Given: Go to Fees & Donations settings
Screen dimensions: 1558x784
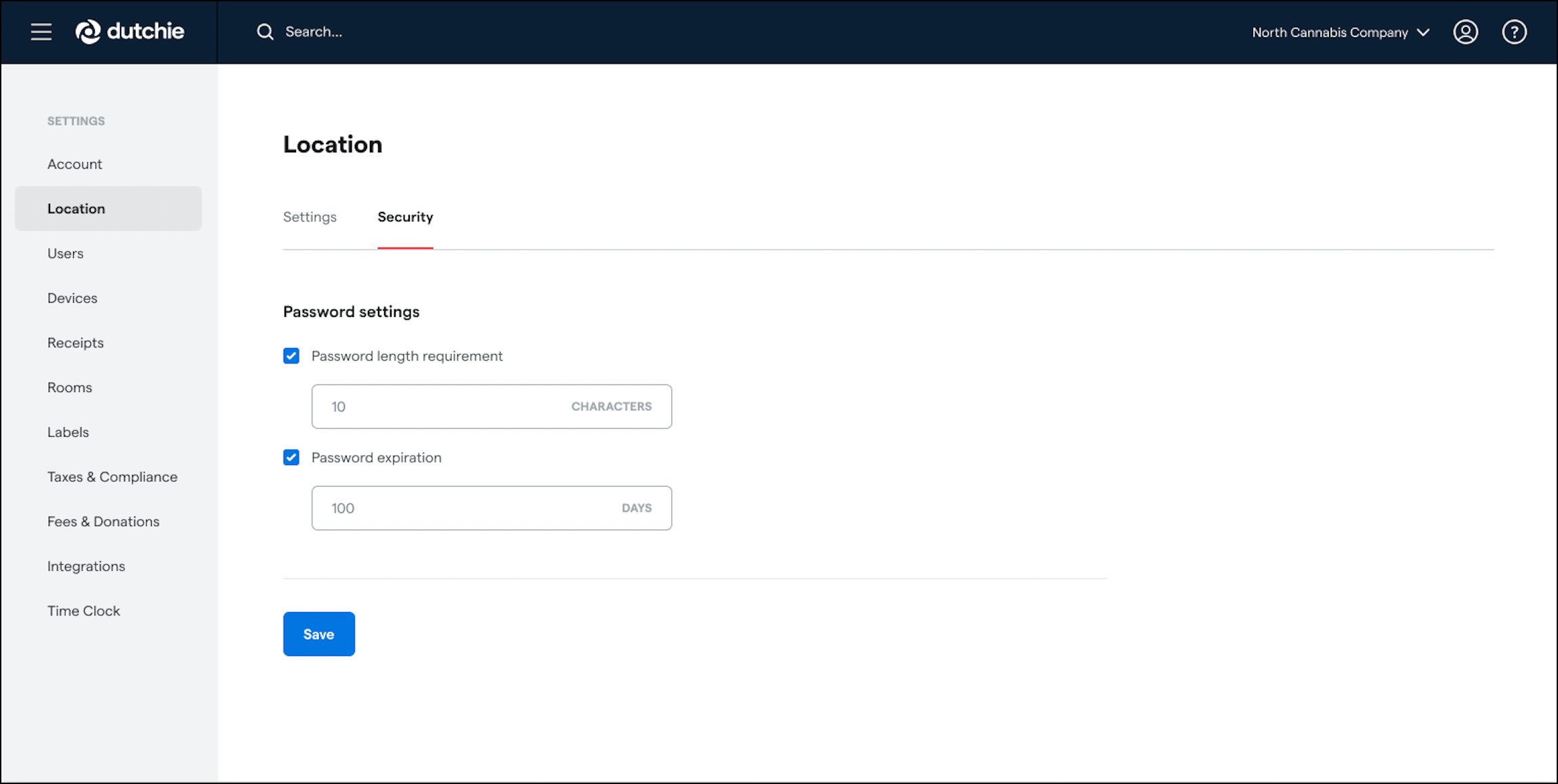Looking at the screenshot, I should 103,521.
